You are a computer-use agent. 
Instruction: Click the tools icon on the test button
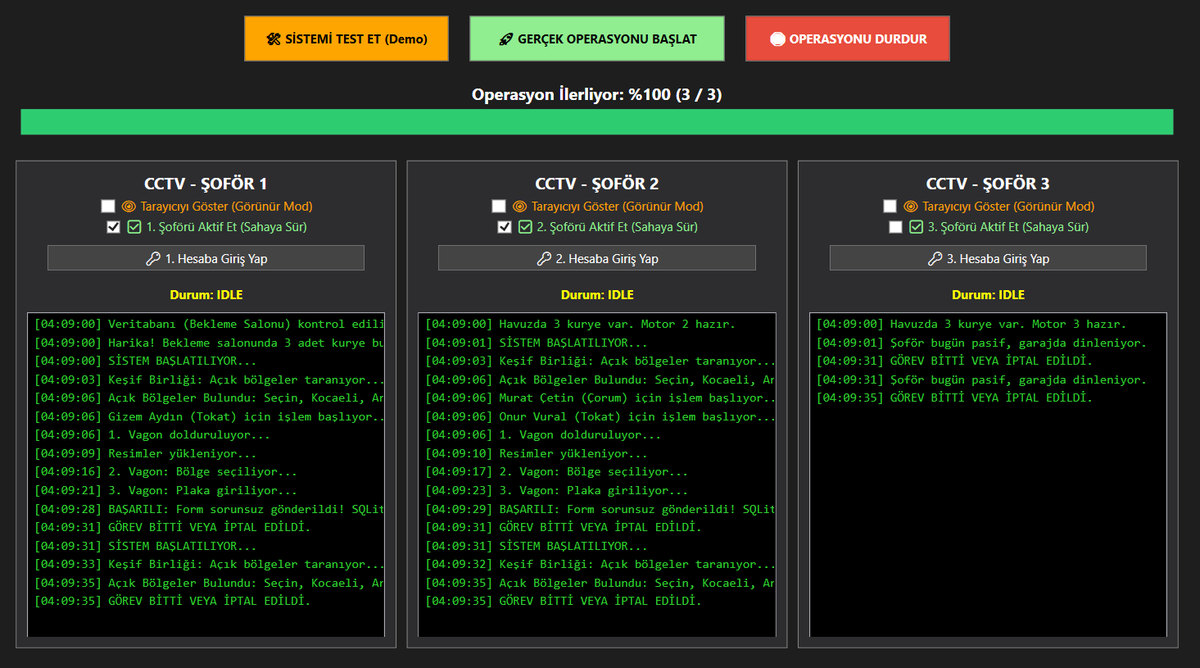pos(274,40)
